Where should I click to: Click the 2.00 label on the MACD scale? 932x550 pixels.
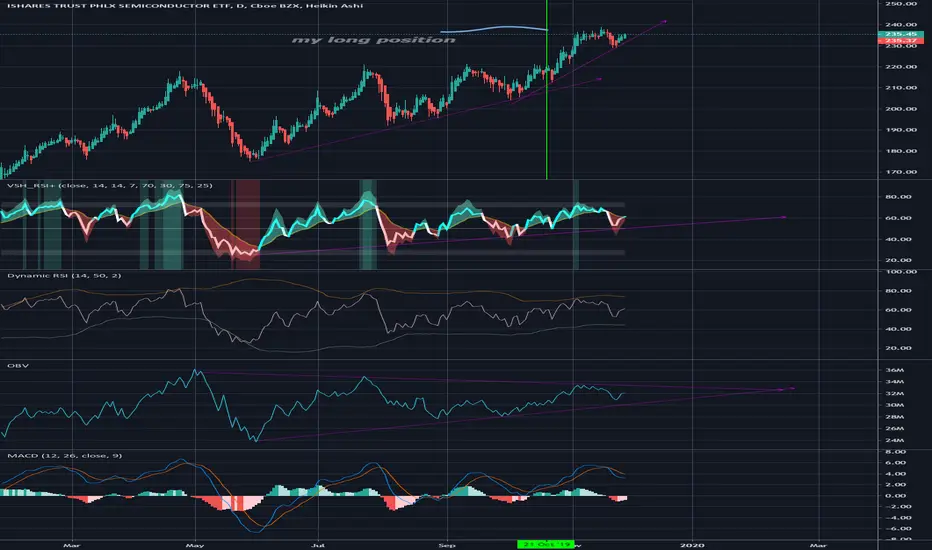tap(896, 485)
